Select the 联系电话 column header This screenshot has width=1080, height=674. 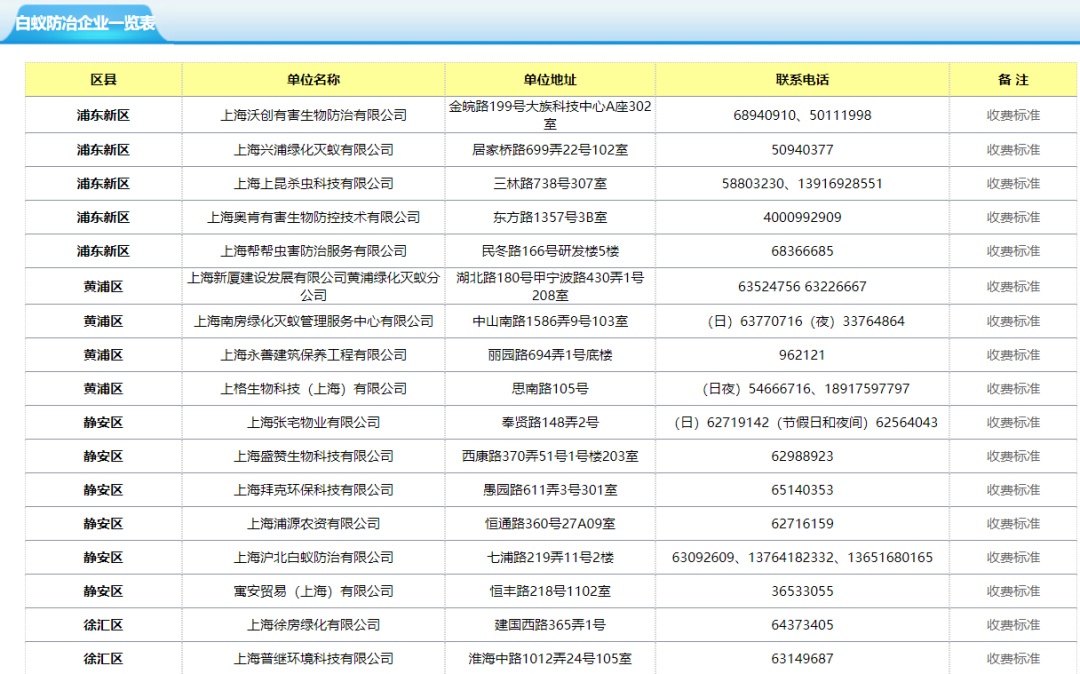pyautogui.click(x=802, y=79)
